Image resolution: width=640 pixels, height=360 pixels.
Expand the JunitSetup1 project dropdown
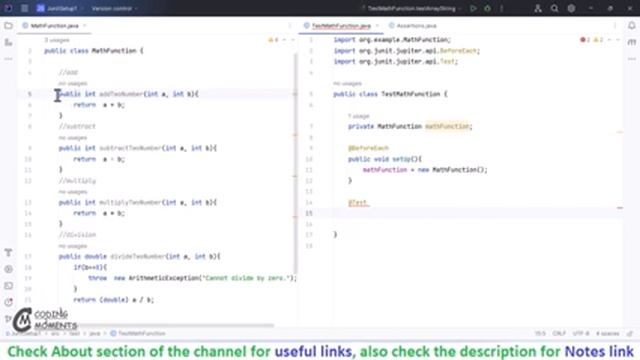click(x=60, y=8)
